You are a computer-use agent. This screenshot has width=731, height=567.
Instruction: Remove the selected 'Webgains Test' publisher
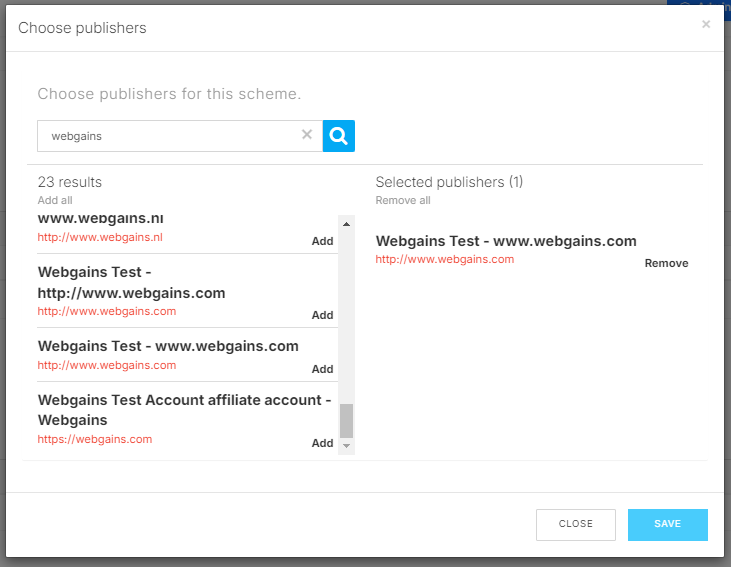[666, 263]
